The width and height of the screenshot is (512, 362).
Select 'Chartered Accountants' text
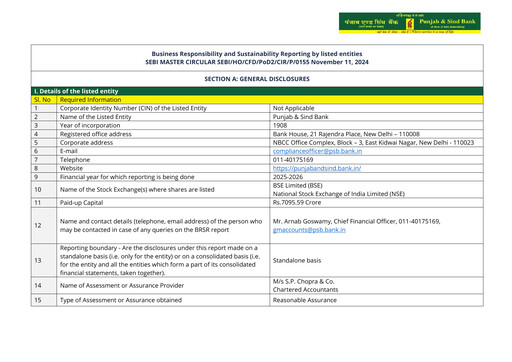[x=305, y=290]
